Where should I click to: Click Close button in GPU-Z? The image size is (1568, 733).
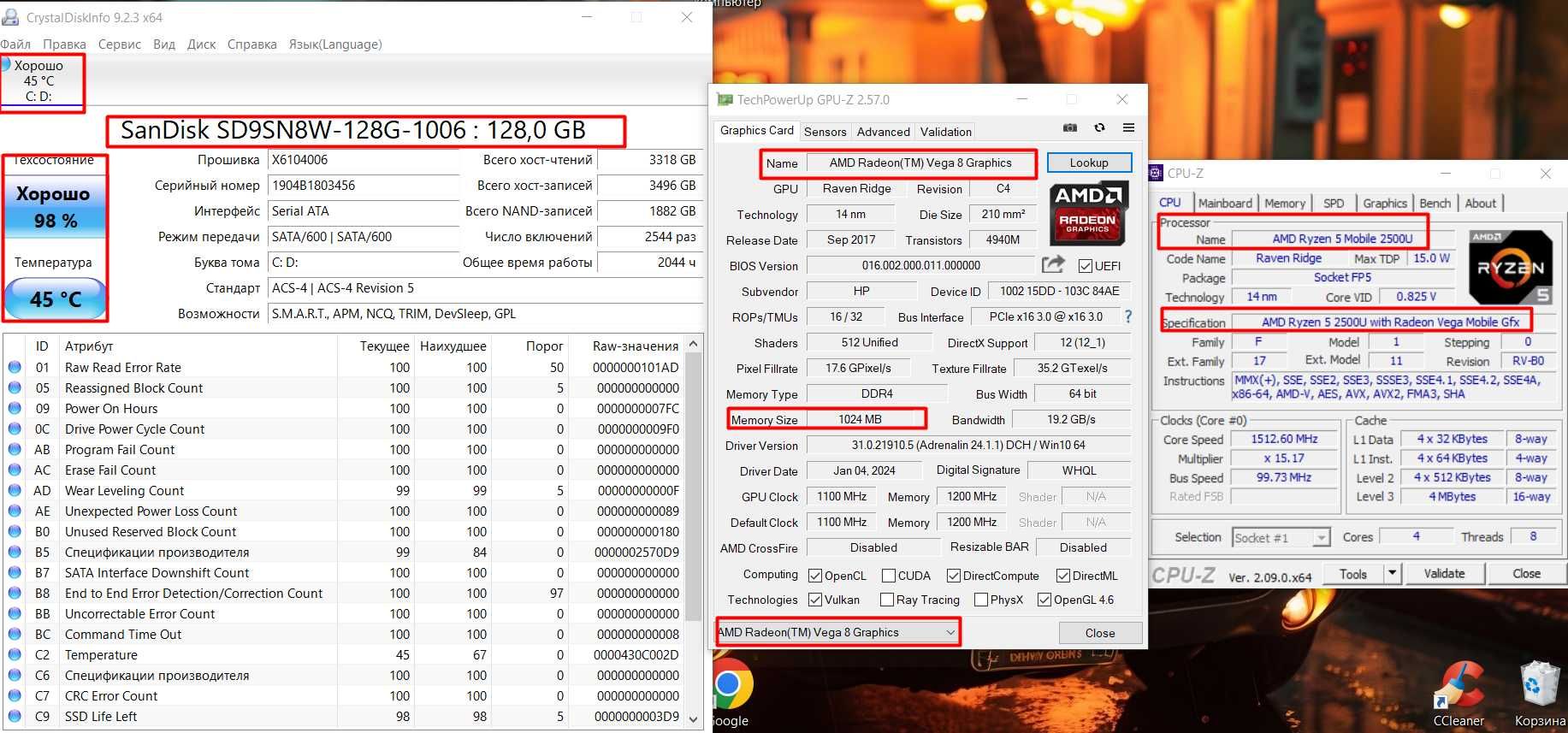1100,633
